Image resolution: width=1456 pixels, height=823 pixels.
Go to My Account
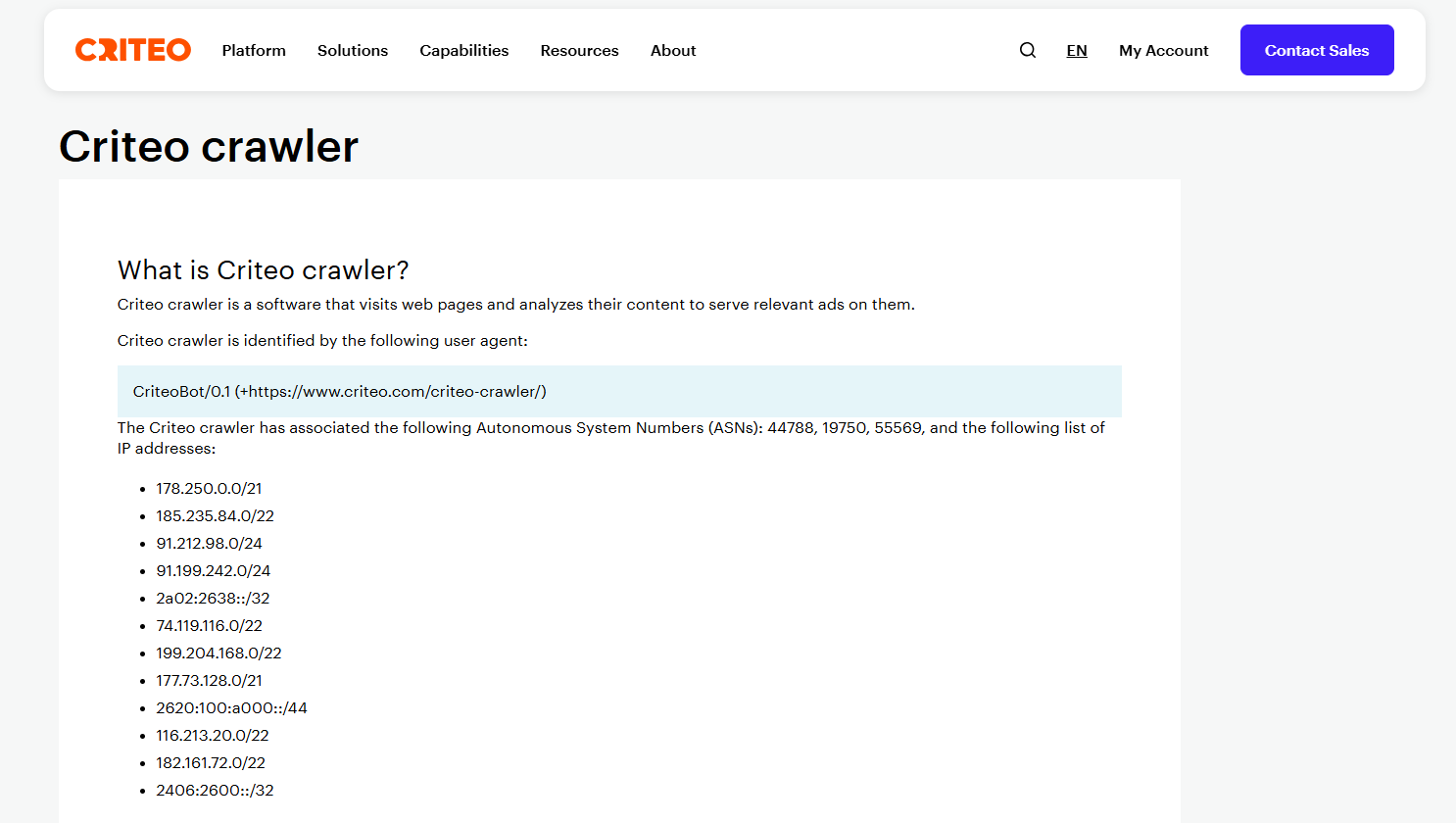point(1164,50)
